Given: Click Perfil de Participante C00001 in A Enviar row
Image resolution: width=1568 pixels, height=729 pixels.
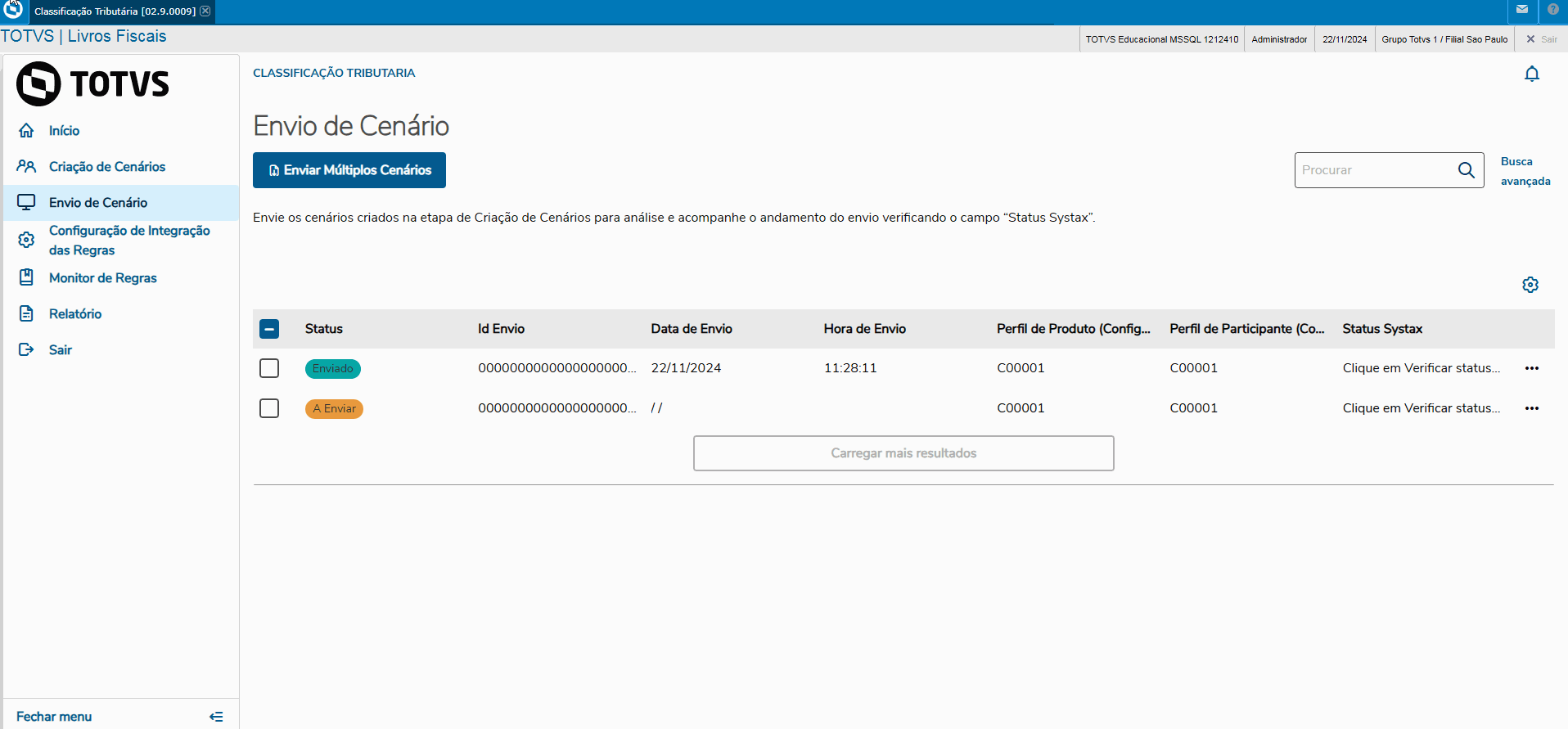Looking at the screenshot, I should pos(1194,408).
